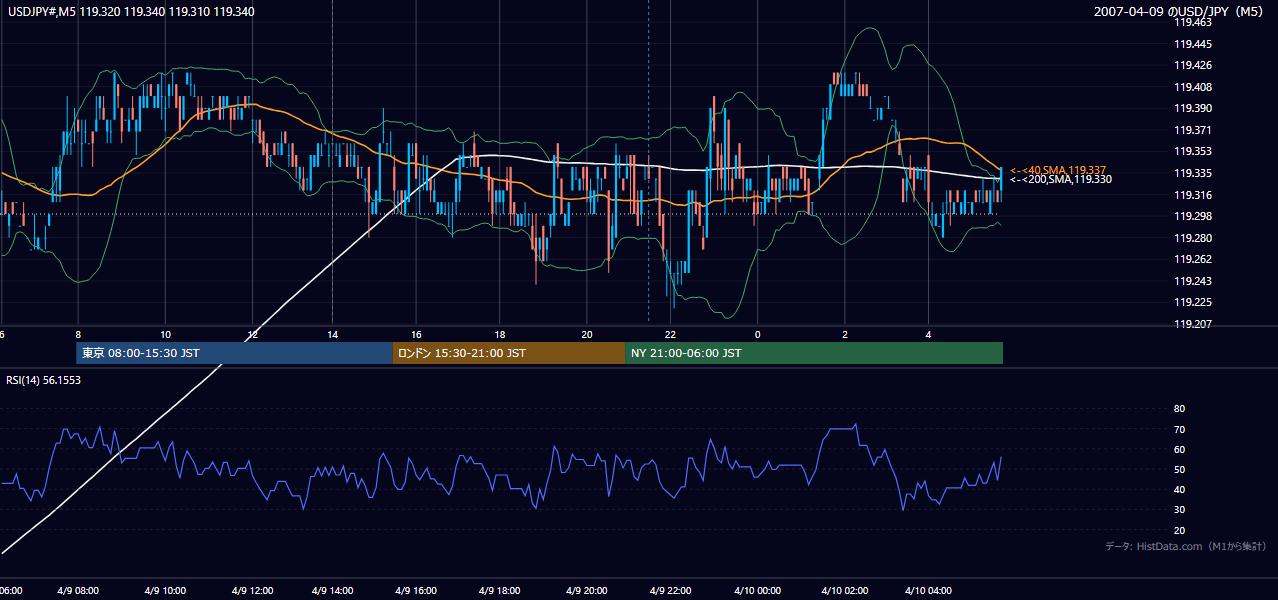The height and width of the screenshot is (600, 1278).
Task: Click the 4/9 12:00 date axis label
Action: [251, 591]
